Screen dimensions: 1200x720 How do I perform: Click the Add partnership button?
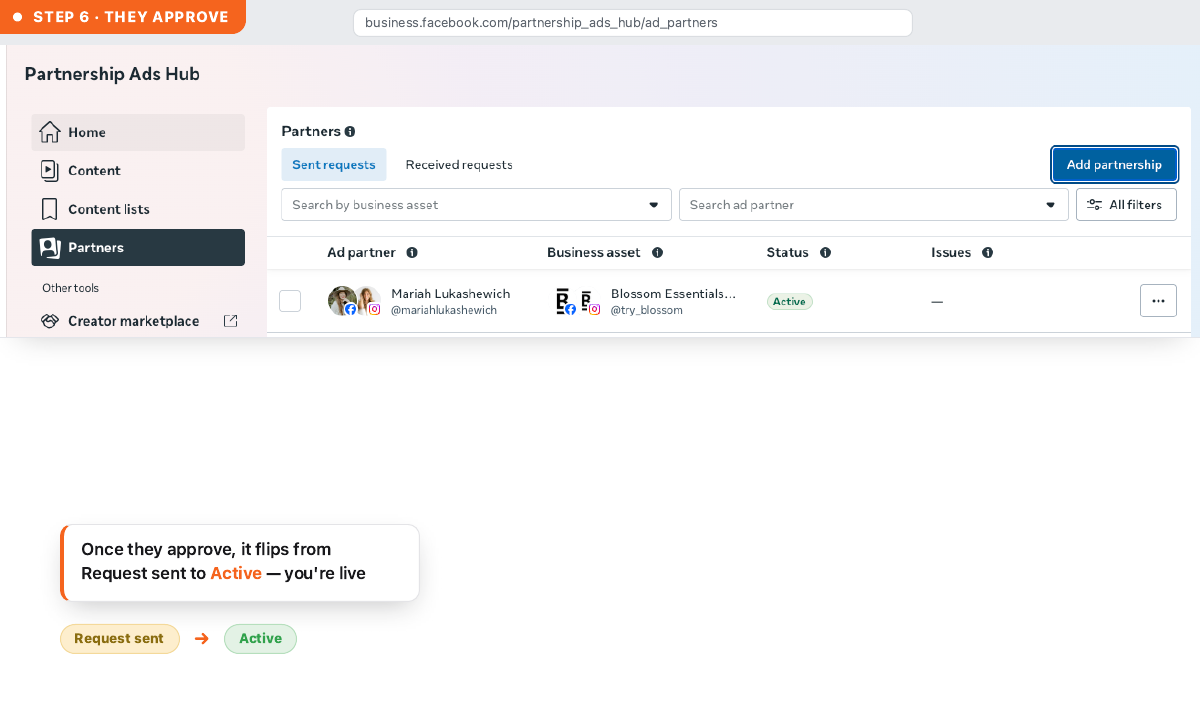[x=1114, y=165]
